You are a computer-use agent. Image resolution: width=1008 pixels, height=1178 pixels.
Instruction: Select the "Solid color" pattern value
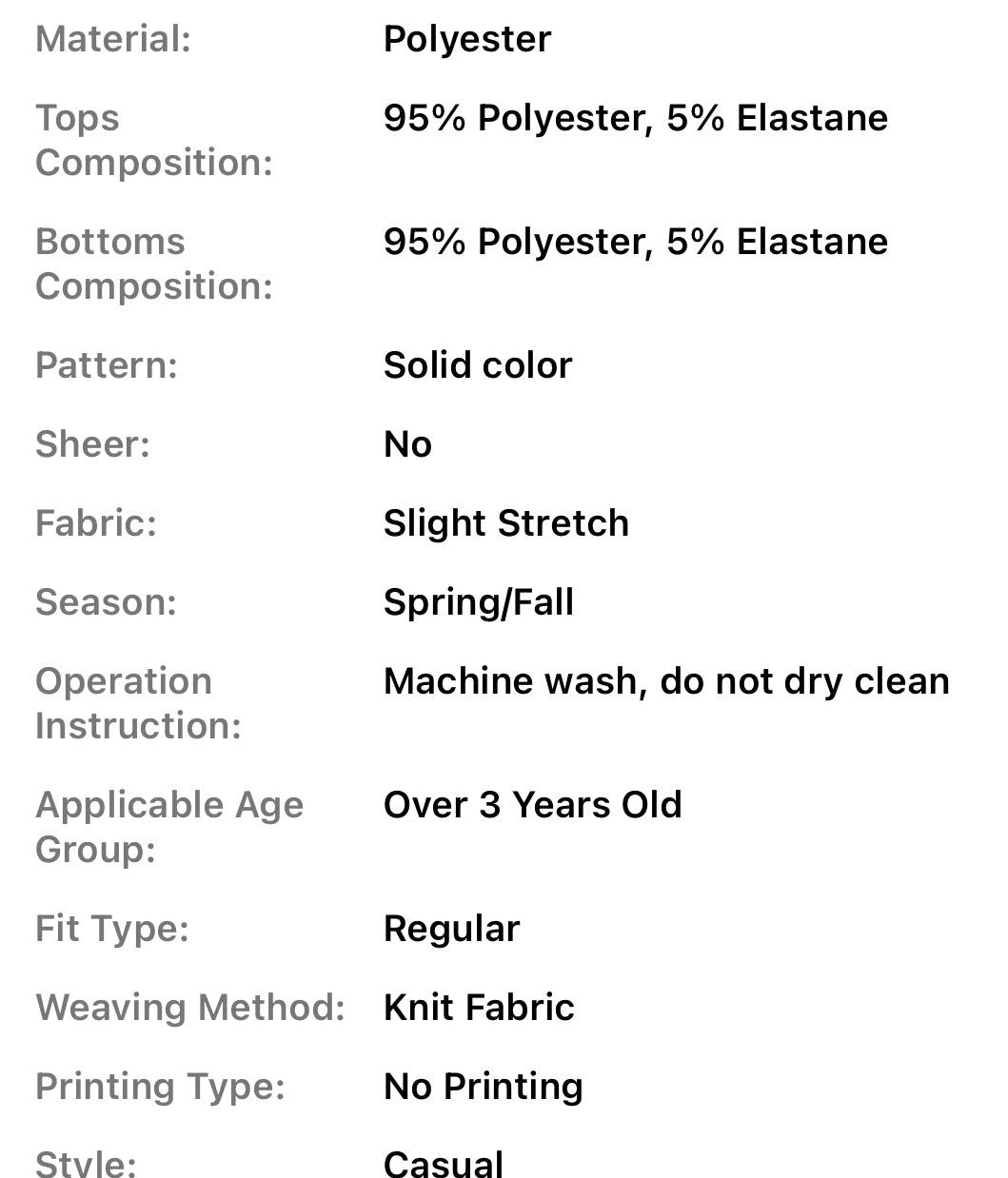[x=477, y=365]
